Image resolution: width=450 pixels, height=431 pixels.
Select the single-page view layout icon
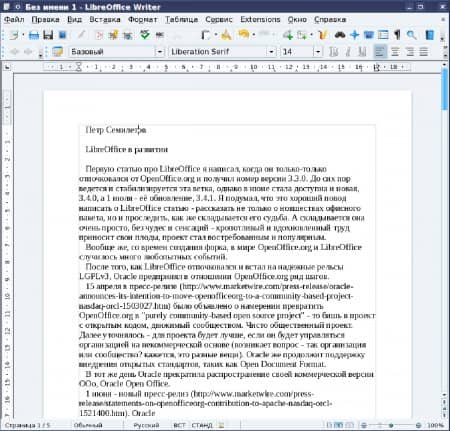click(x=329, y=425)
